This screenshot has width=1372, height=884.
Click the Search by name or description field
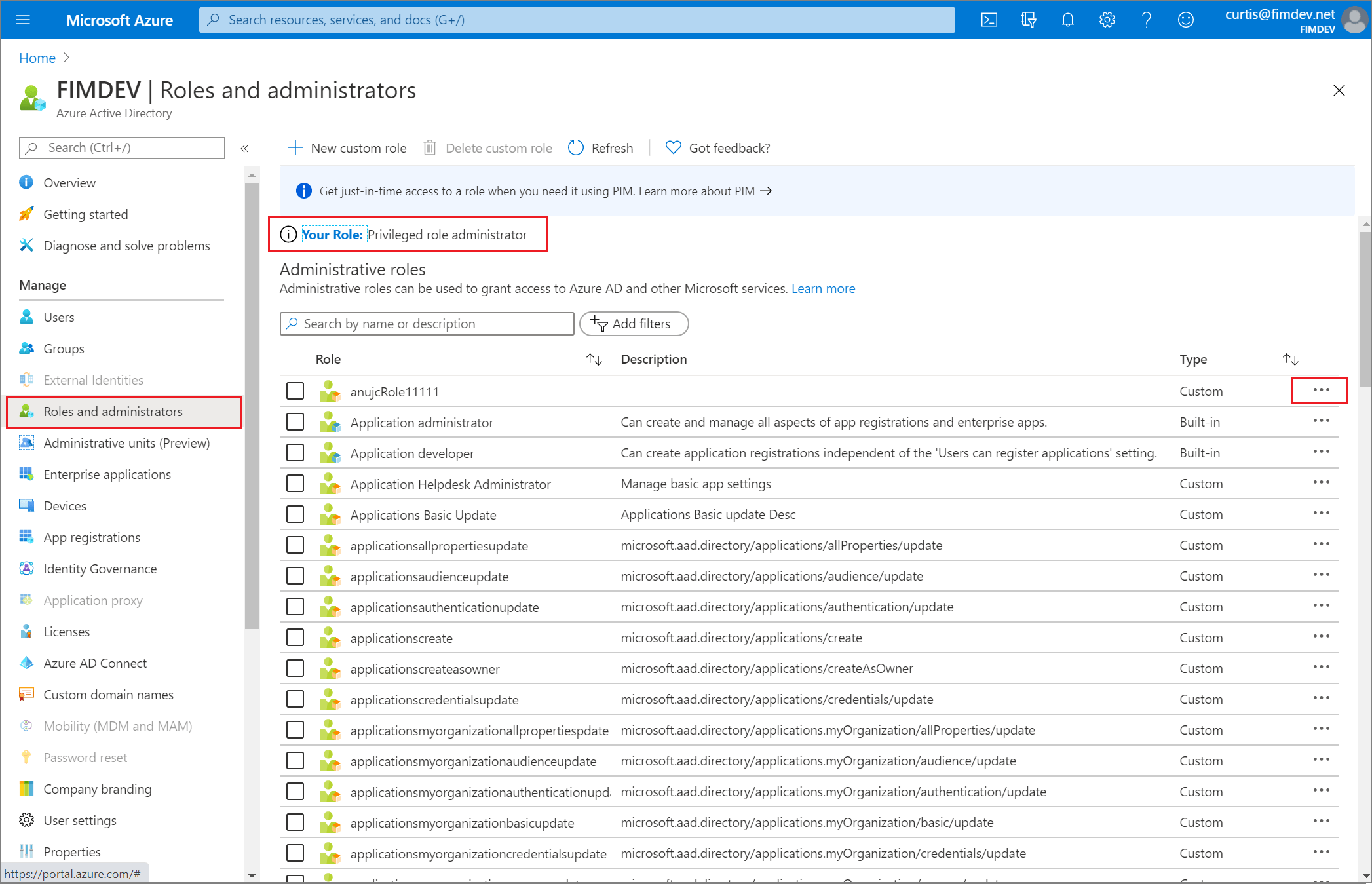click(x=426, y=323)
